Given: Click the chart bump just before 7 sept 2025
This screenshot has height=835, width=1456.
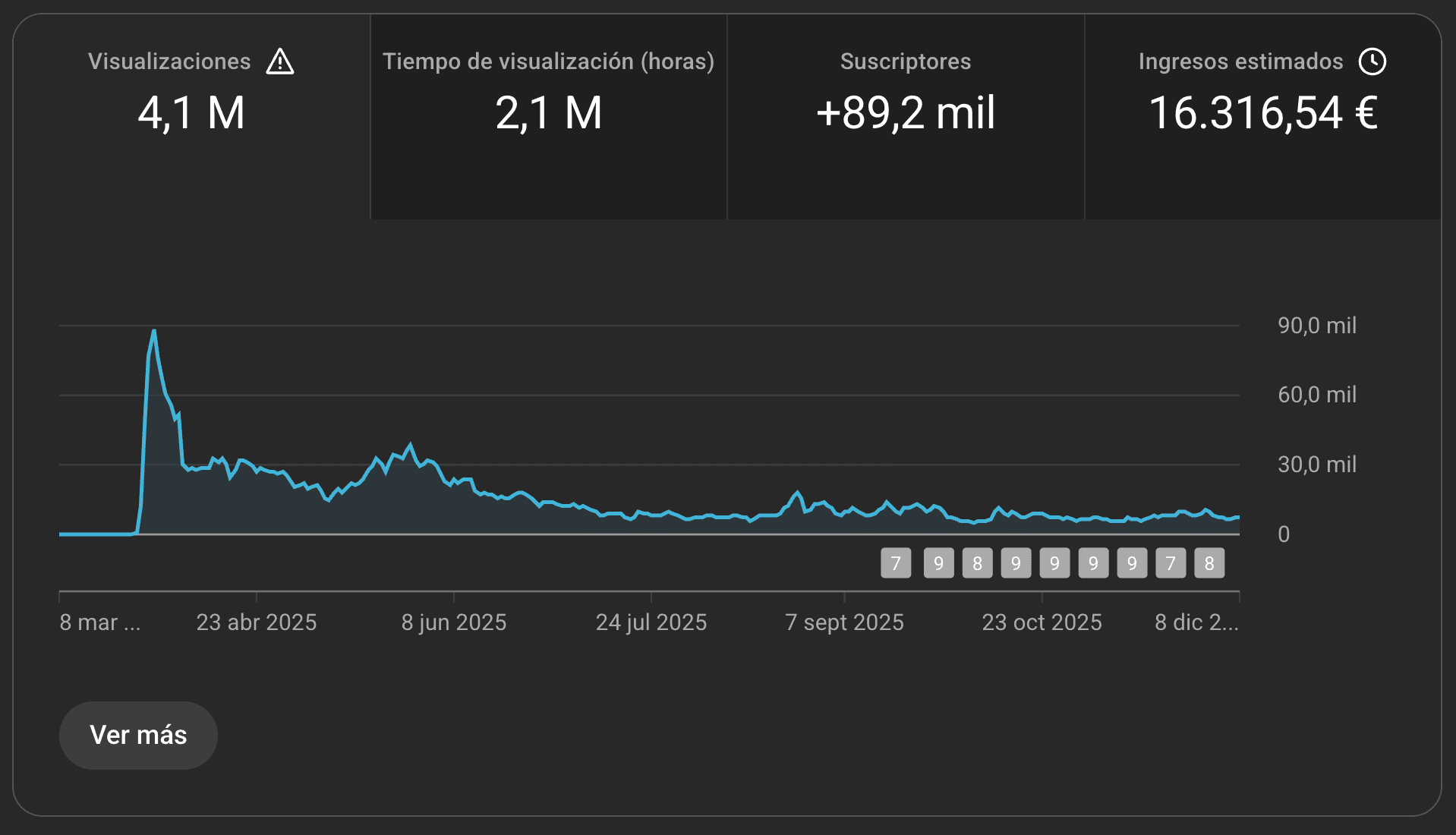Looking at the screenshot, I should [797, 493].
